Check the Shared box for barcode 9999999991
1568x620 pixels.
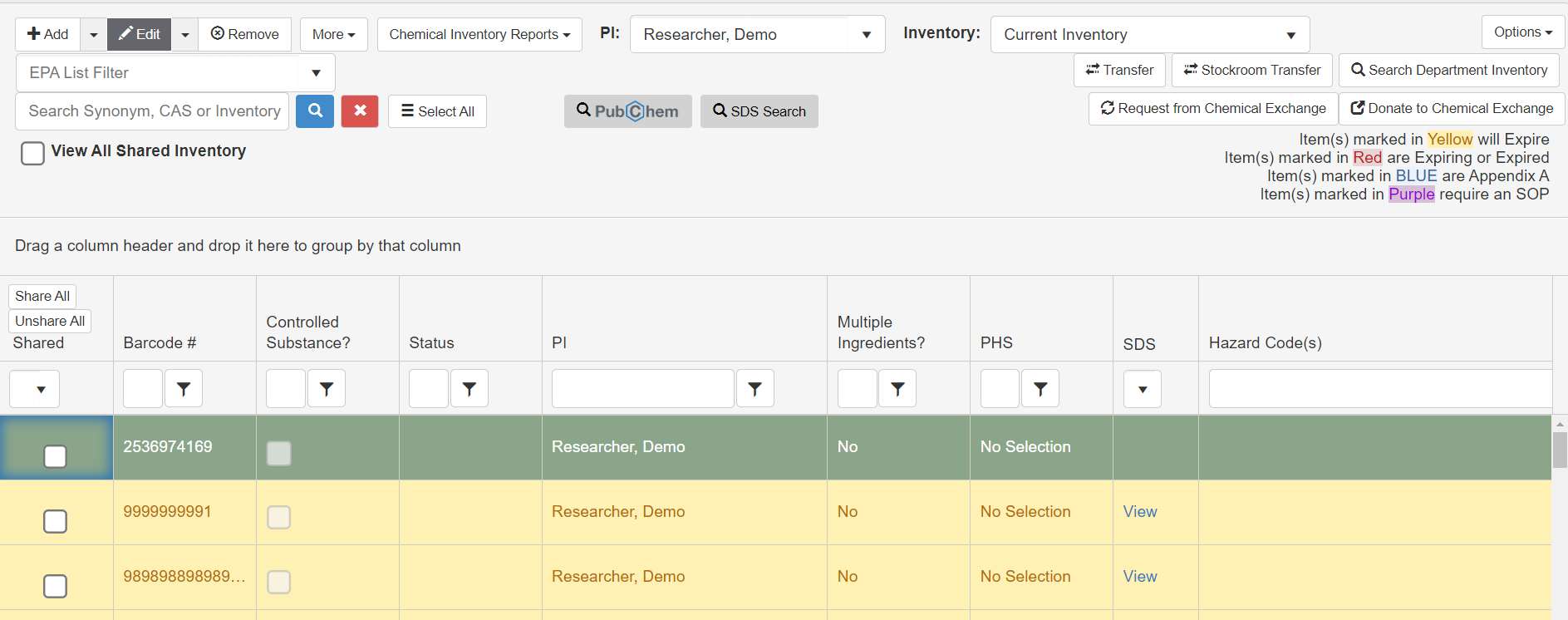coord(55,521)
